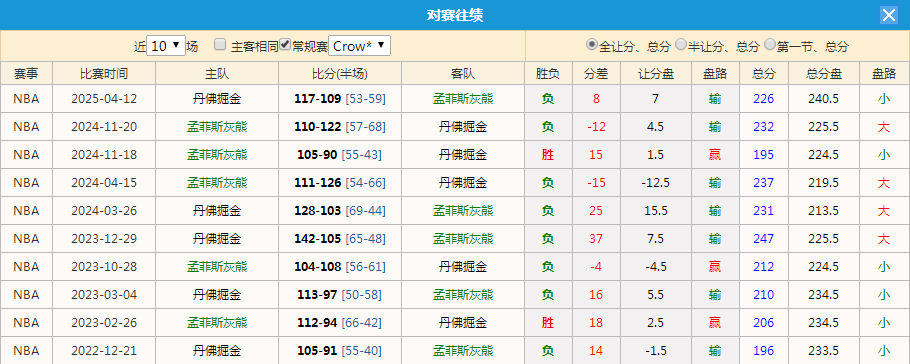The height and width of the screenshot is (364, 910).
Task: Click the 比分(半场) column header
Action: point(340,74)
